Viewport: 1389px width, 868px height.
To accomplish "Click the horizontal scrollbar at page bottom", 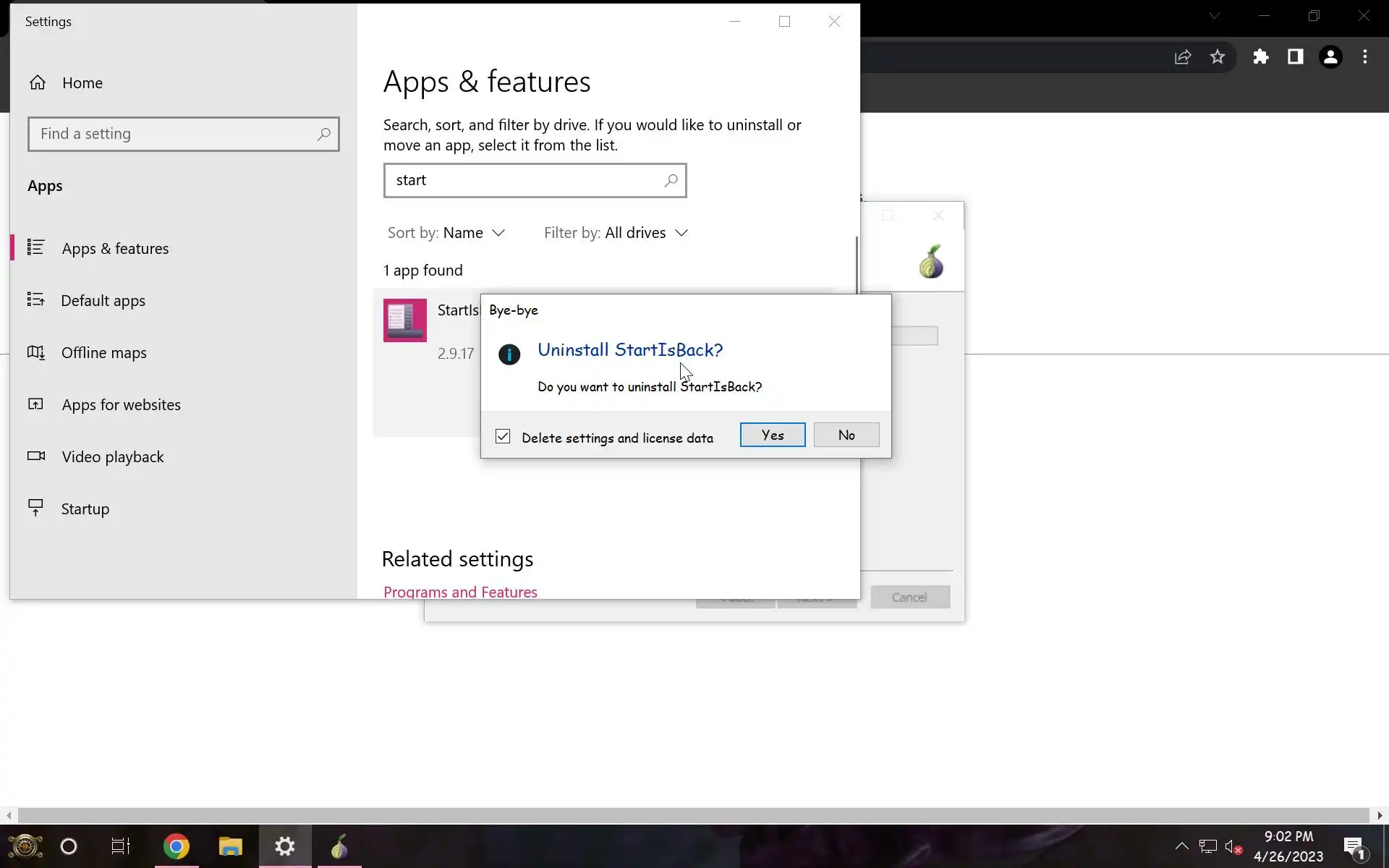I will click(x=693, y=815).
